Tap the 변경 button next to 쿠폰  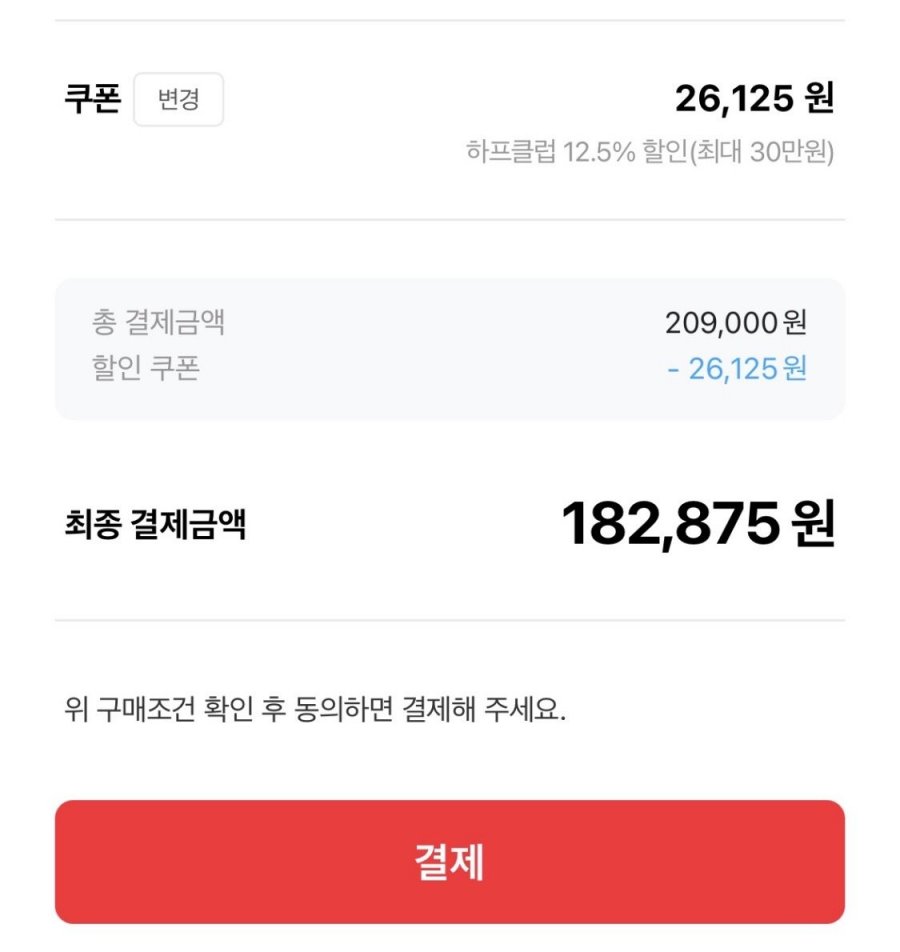(x=178, y=100)
